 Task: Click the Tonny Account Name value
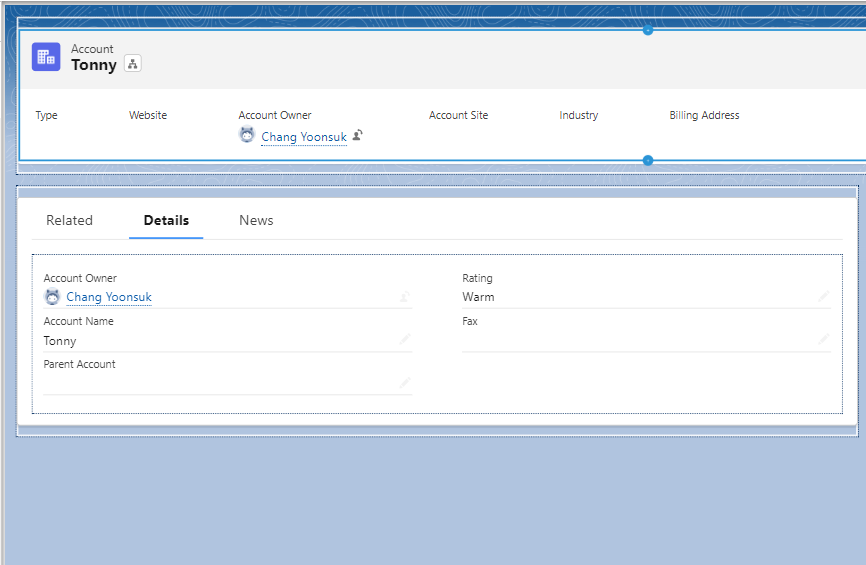pos(60,341)
